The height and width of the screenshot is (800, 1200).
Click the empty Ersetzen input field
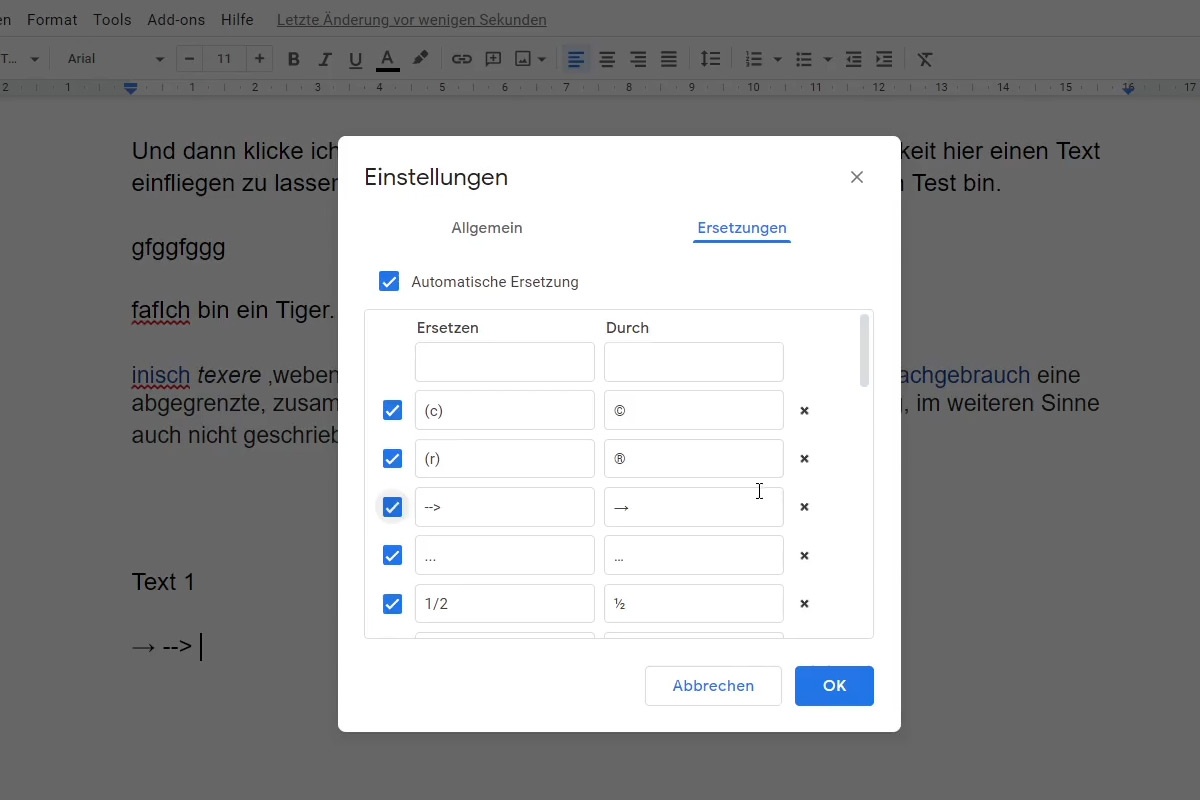[x=505, y=362]
